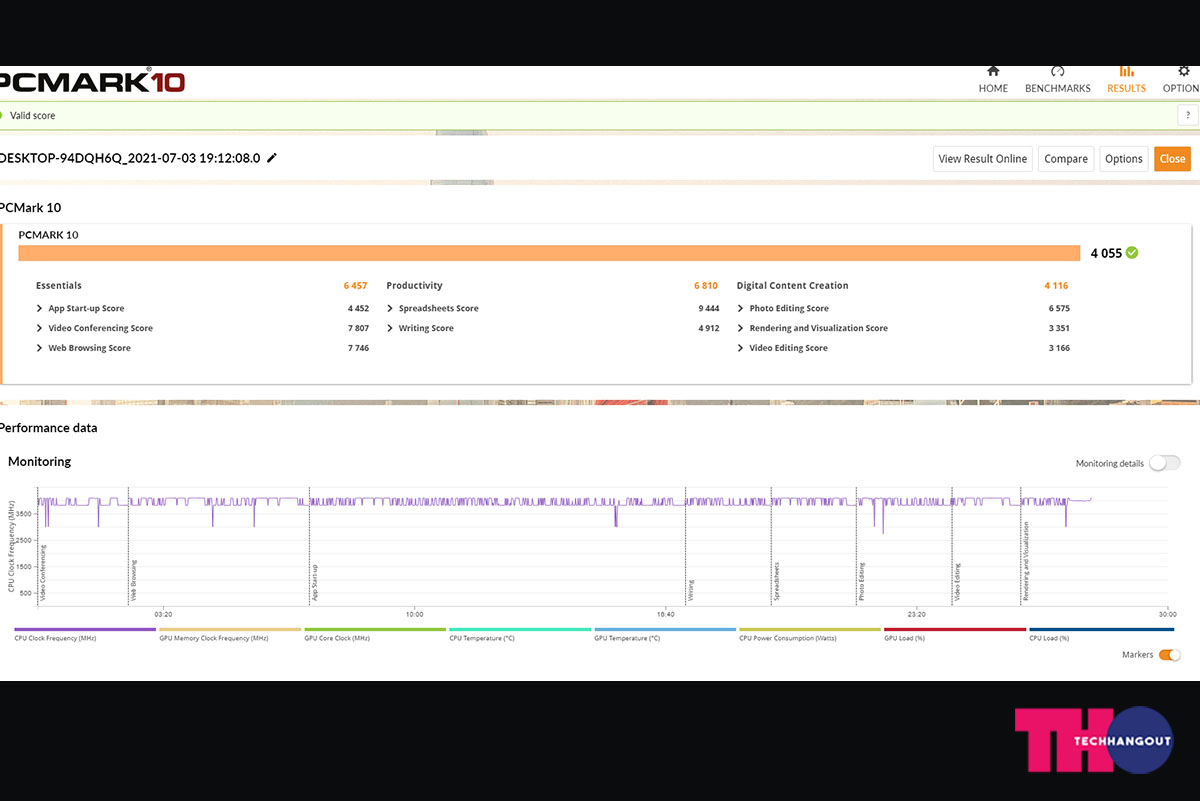Click the overall score 4 055
Viewport: 1200px width, 801px height.
click(x=1106, y=254)
